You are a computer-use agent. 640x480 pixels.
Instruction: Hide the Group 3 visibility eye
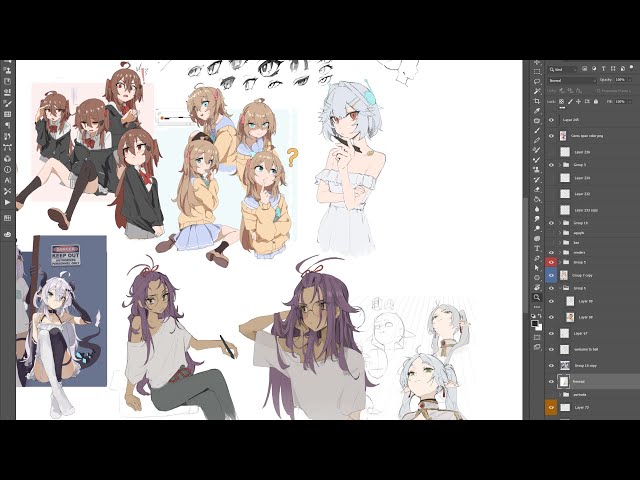tap(551, 165)
